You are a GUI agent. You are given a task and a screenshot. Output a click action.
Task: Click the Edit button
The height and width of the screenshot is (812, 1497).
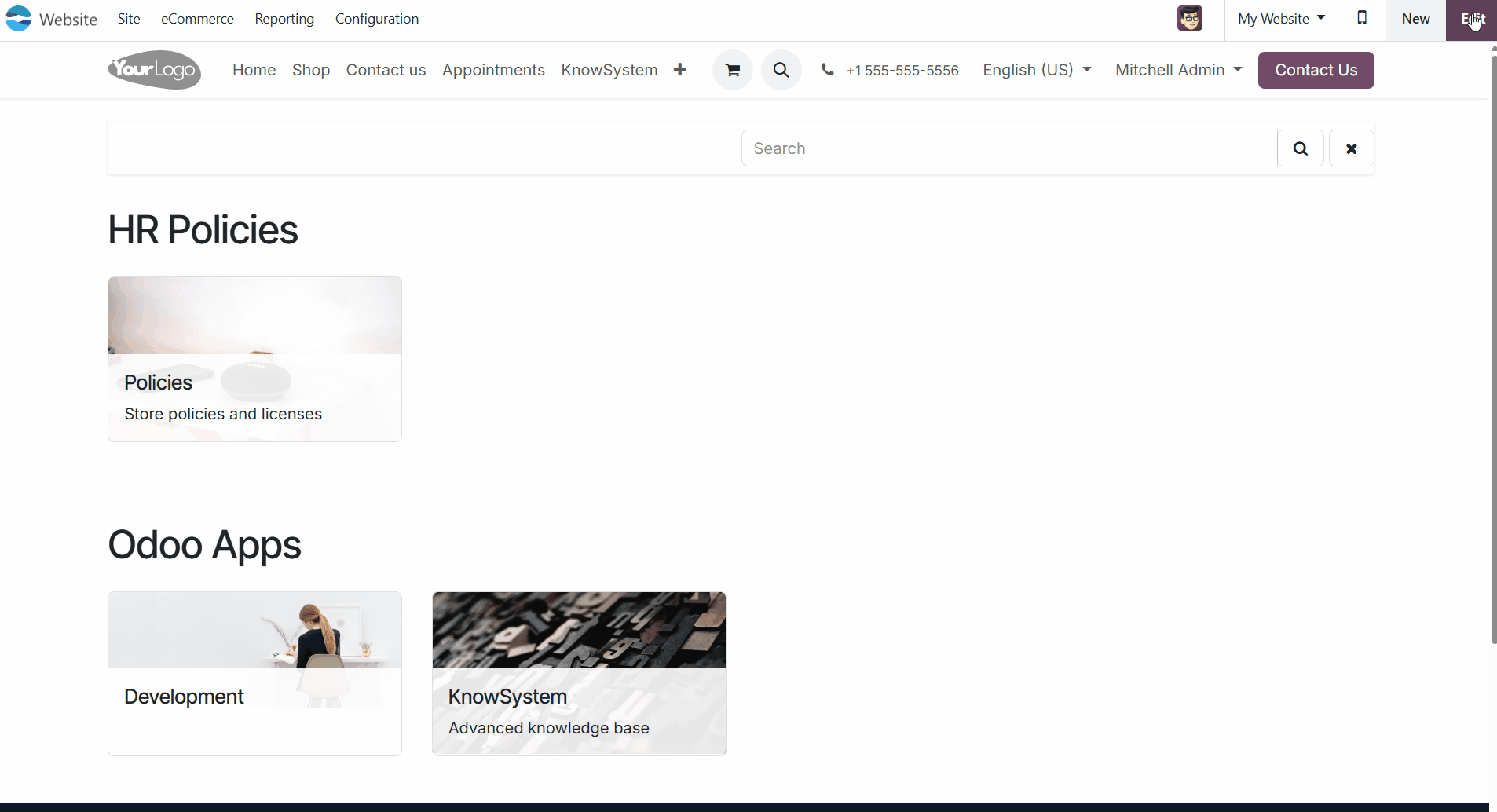pos(1472,19)
